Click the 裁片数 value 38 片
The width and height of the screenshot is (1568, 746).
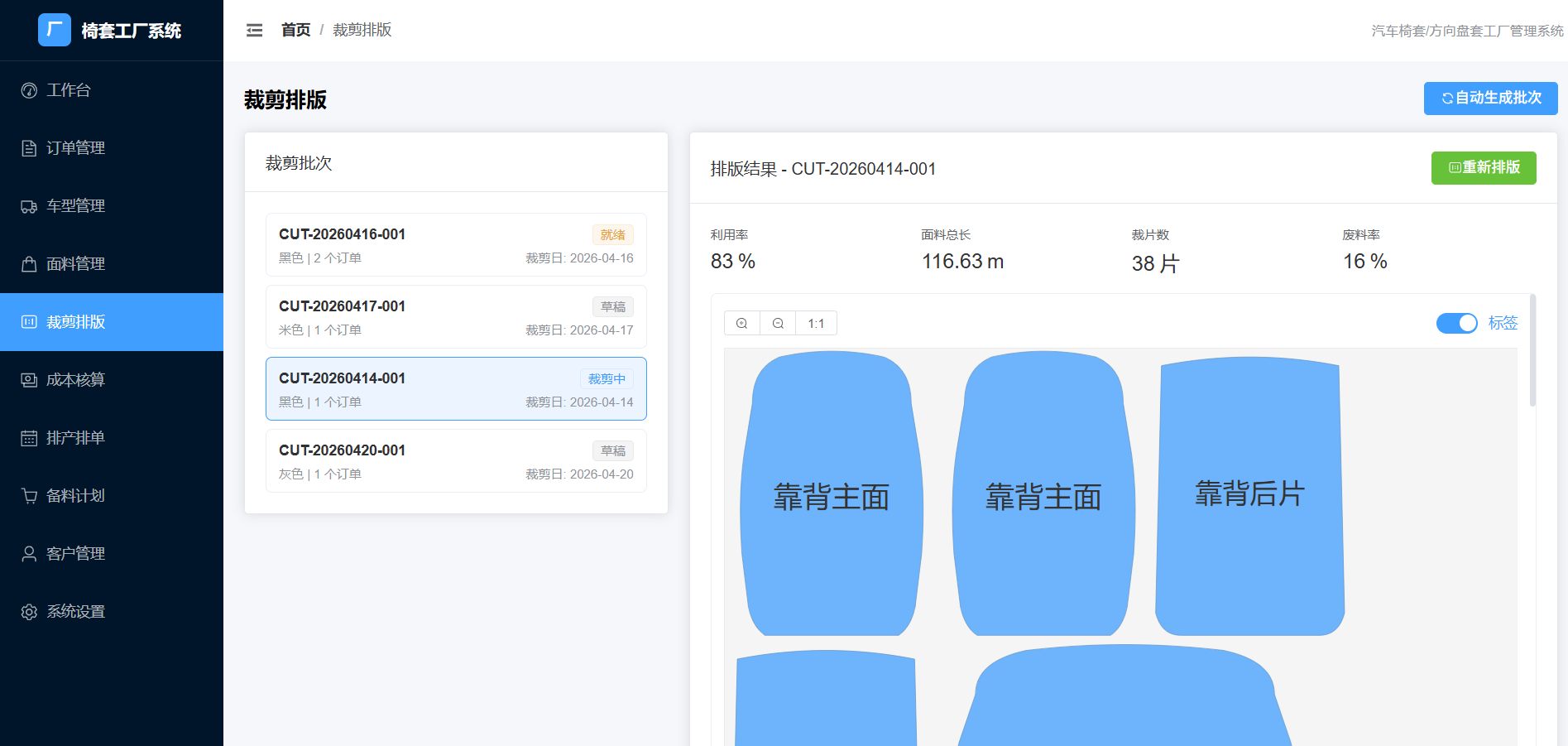1155,263
